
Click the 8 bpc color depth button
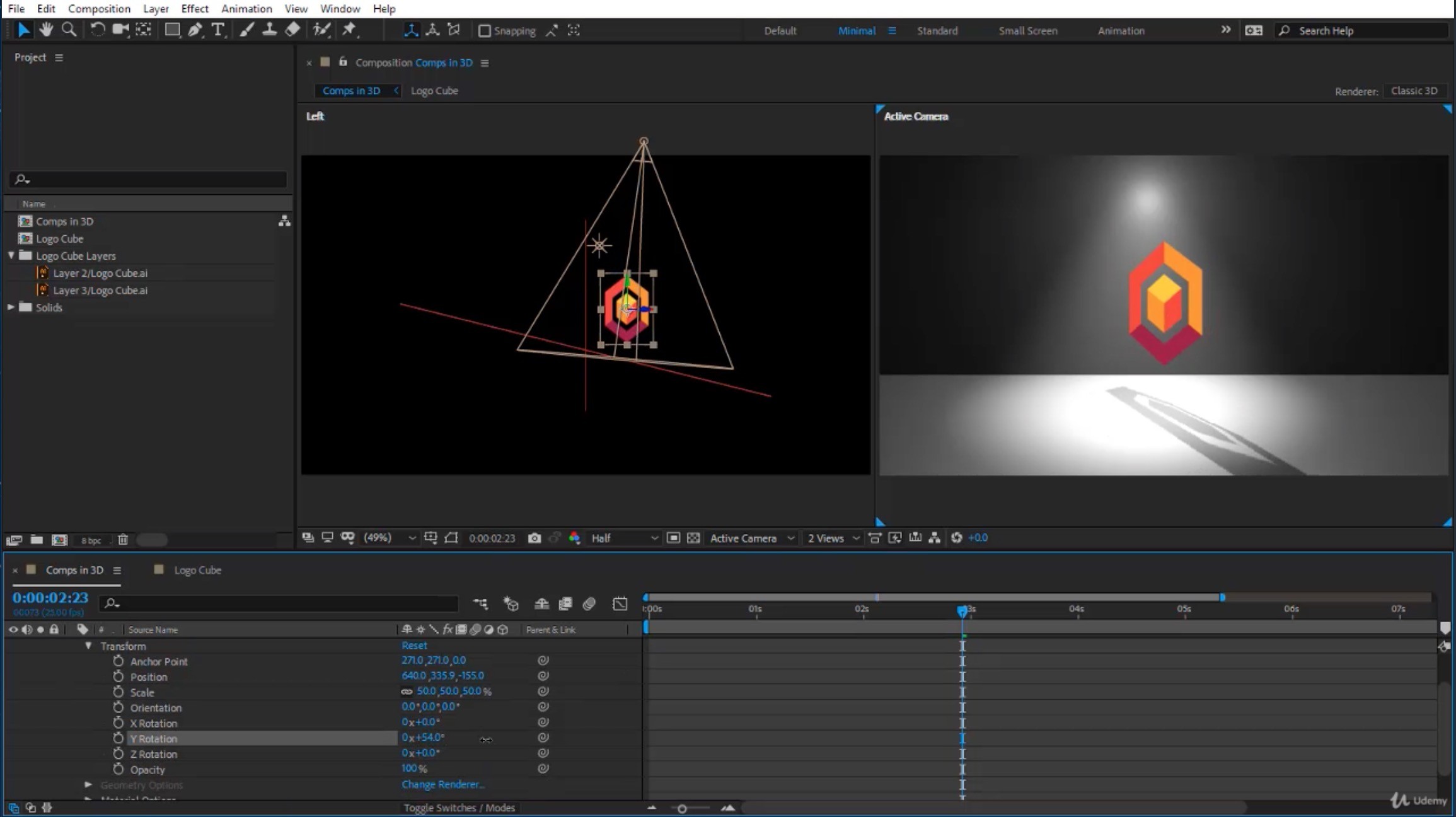(91, 540)
